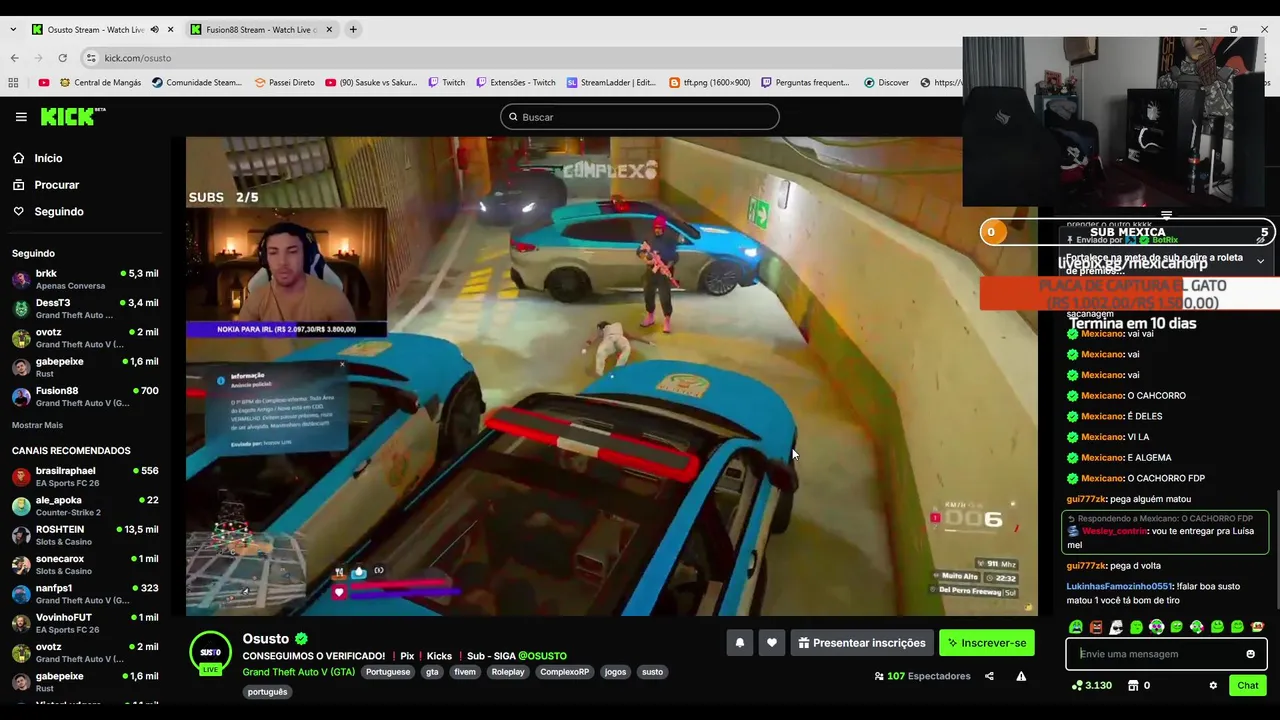Open Fusion88 channel in following list
Screen dimensions: 1280x720
85,397
